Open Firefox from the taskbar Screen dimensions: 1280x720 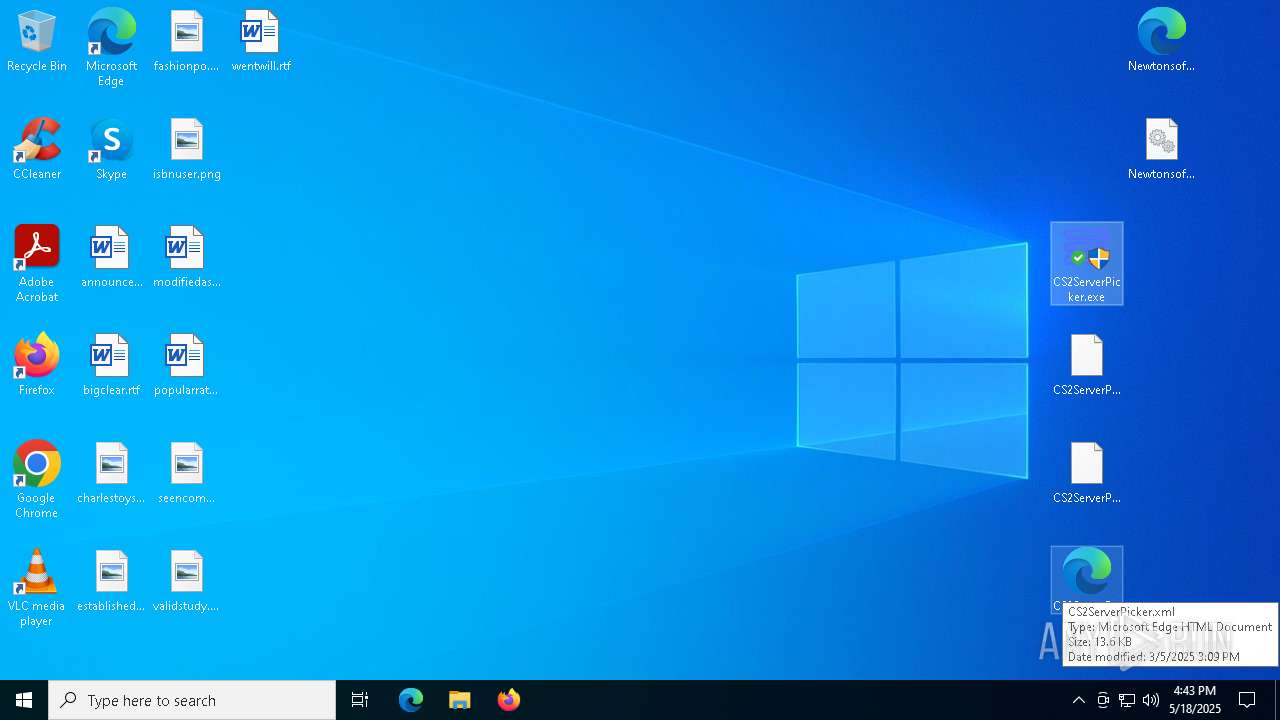pos(509,700)
